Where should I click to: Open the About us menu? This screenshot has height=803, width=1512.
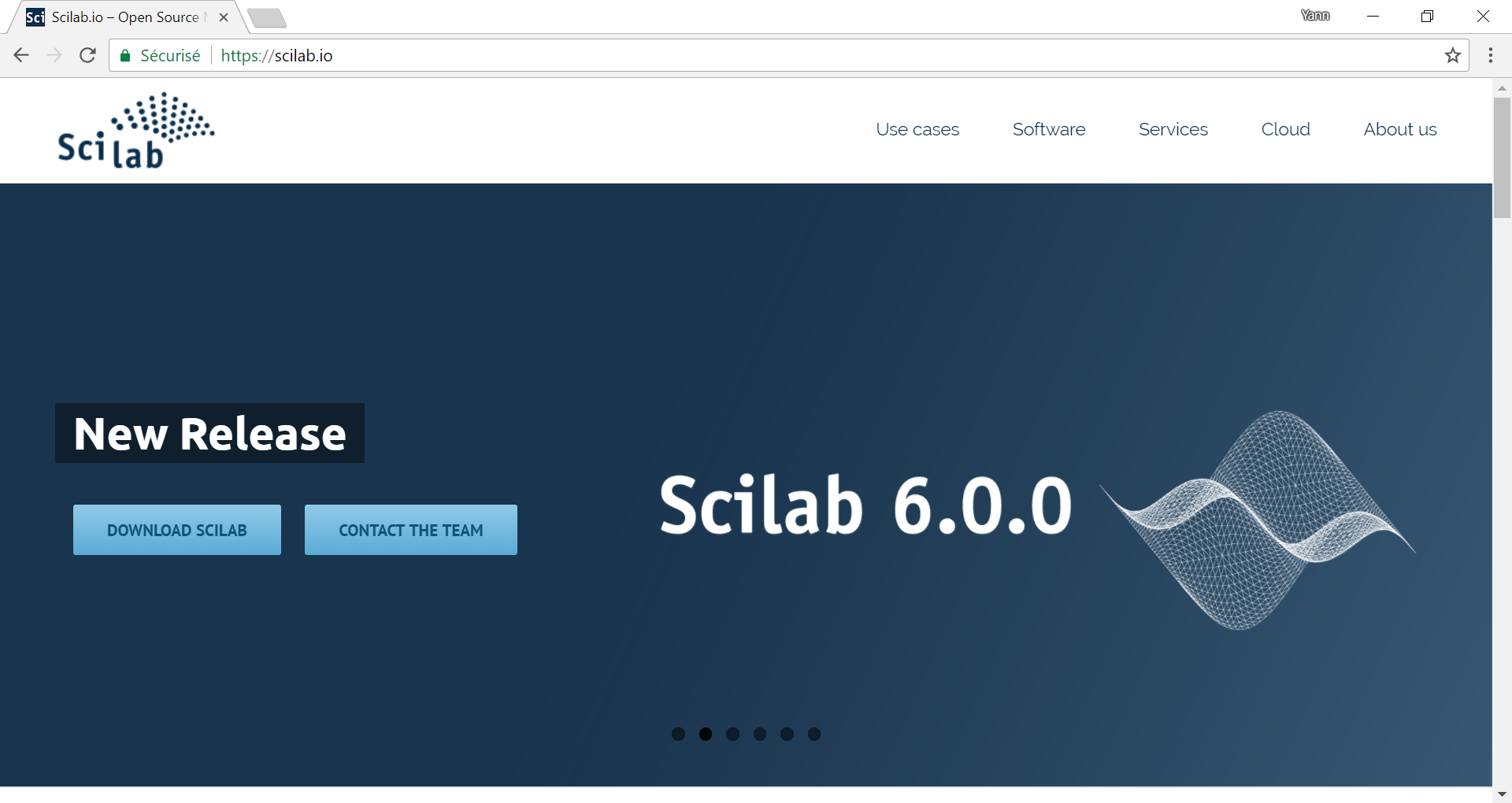(x=1400, y=129)
